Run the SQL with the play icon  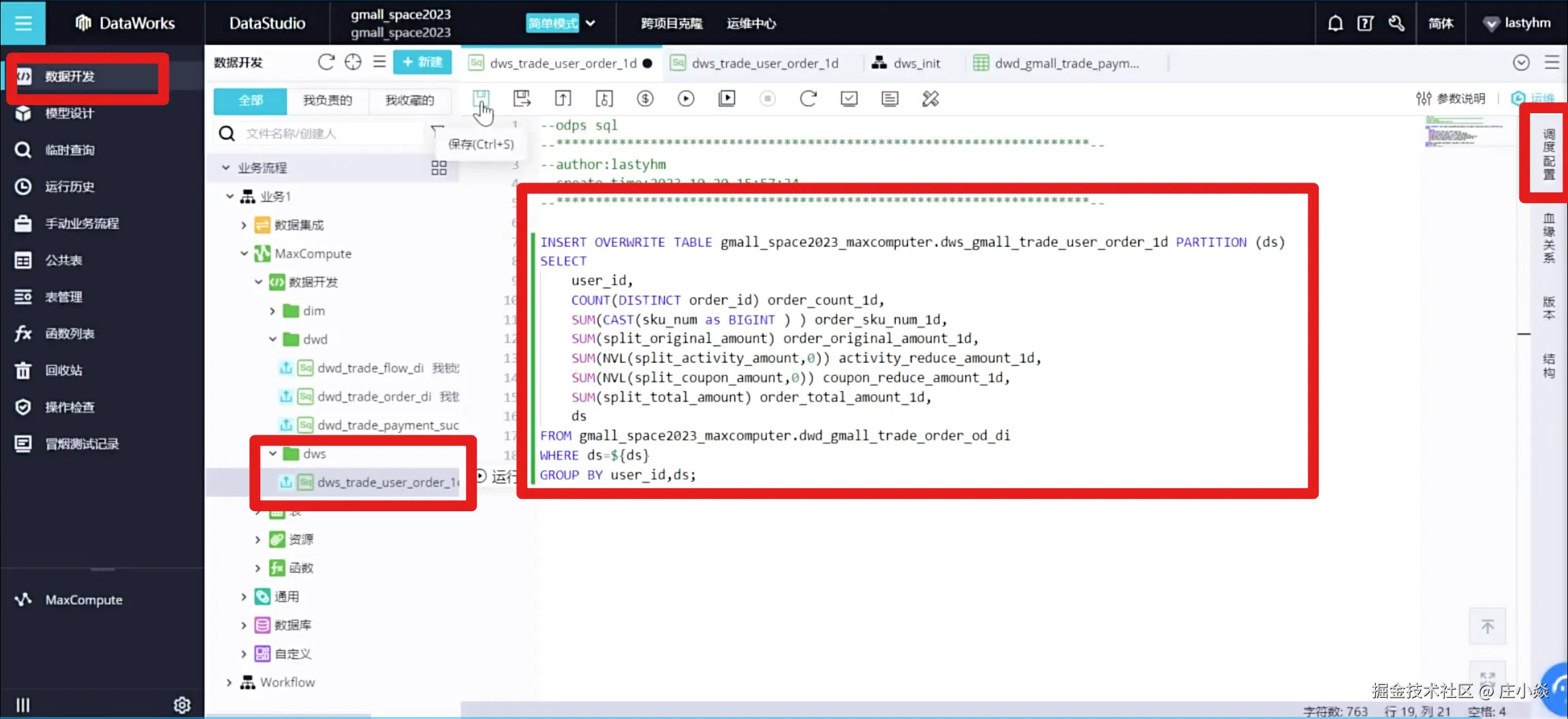click(x=686, y=99)
